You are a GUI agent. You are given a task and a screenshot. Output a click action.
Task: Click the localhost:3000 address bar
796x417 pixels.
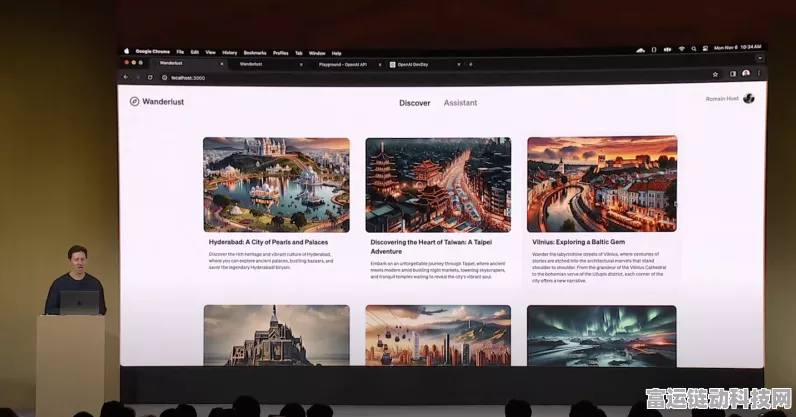[x=437, y=77]
